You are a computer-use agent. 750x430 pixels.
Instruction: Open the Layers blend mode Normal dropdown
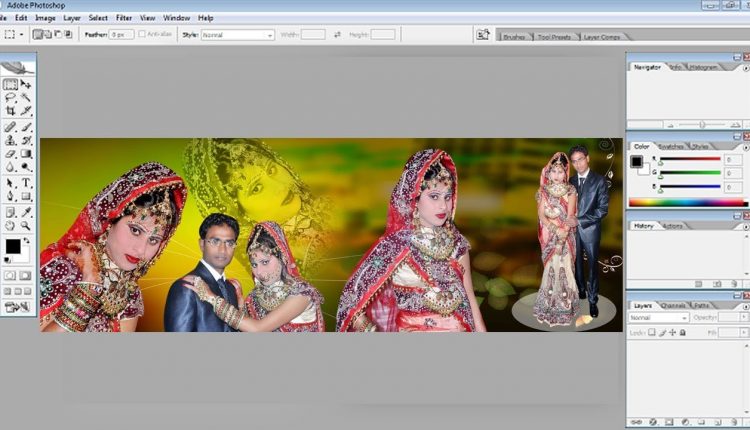click(659, 318)
